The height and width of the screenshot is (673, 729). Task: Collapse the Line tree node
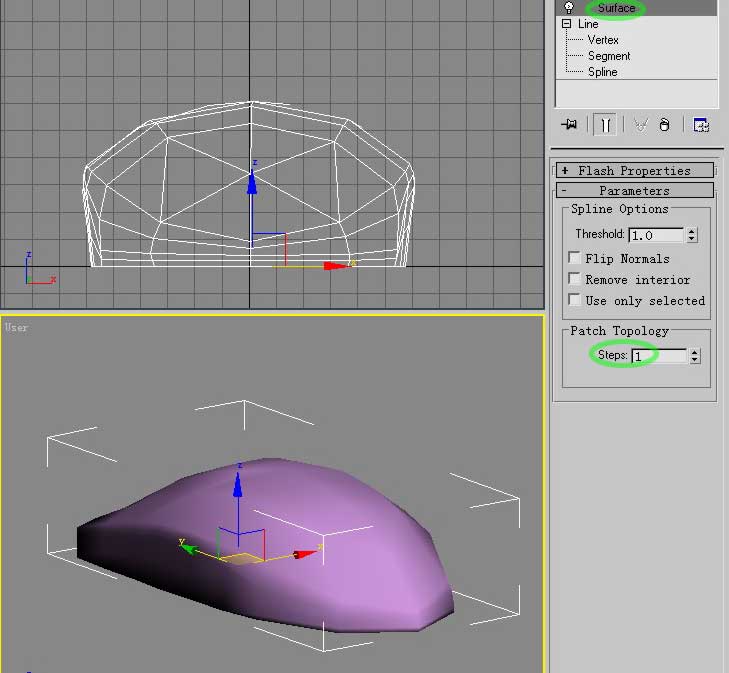click(567, 24)
